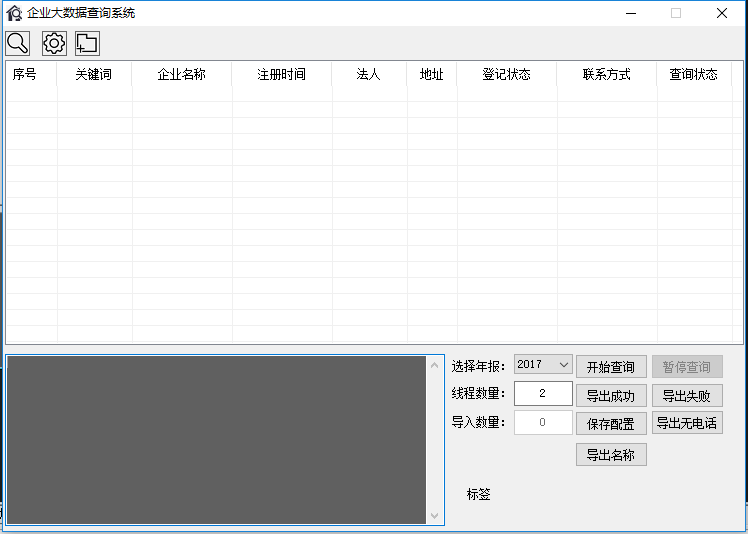Click the 导出名称 button
Viewport: 748px width, 534px height.
click(x=611, y=454)
